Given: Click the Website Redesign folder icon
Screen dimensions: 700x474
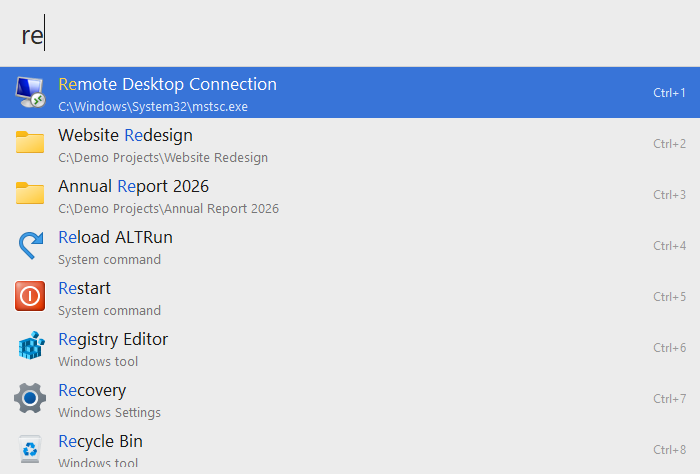Looking at the screenshot, I should (30, 142).
